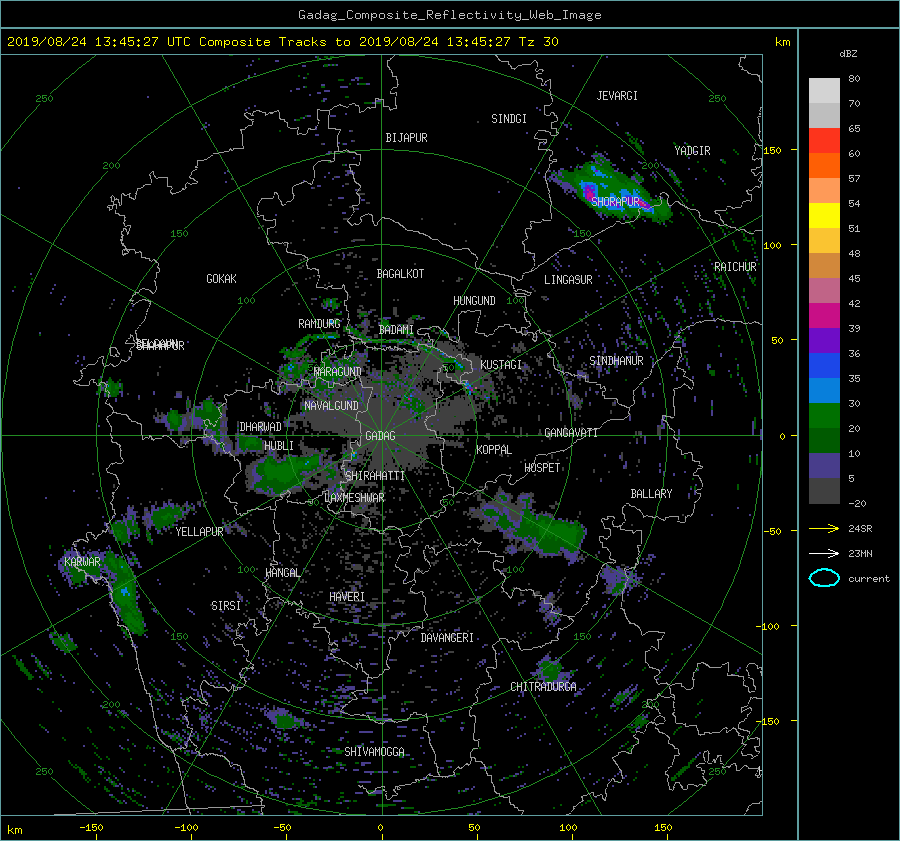This screenshot has height=841, width=900.
Task: Select the light blue 30-35 dBZ swatch
Action: click(824, 390)
